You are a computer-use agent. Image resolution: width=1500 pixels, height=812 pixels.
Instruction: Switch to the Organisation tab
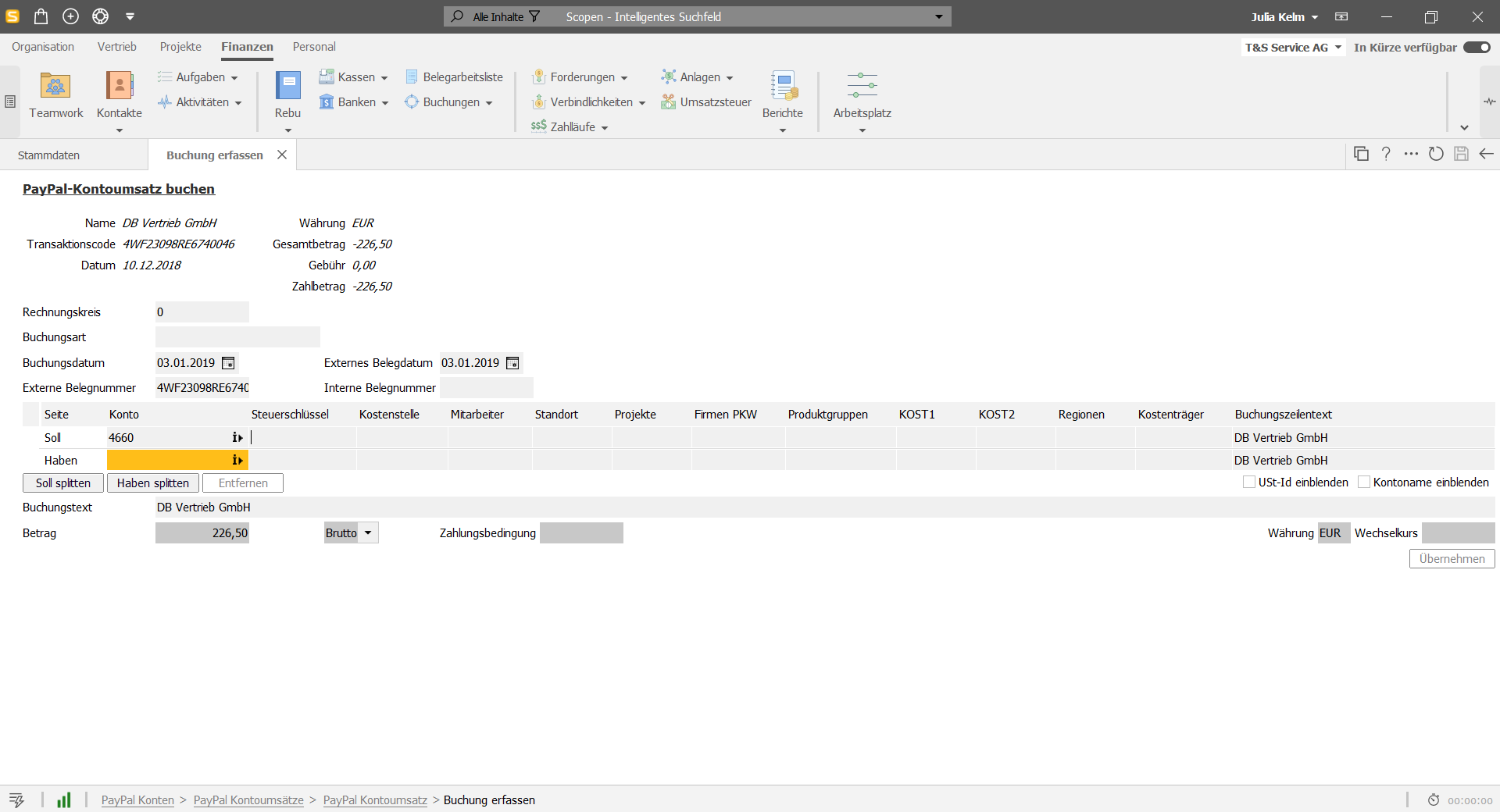43,47
